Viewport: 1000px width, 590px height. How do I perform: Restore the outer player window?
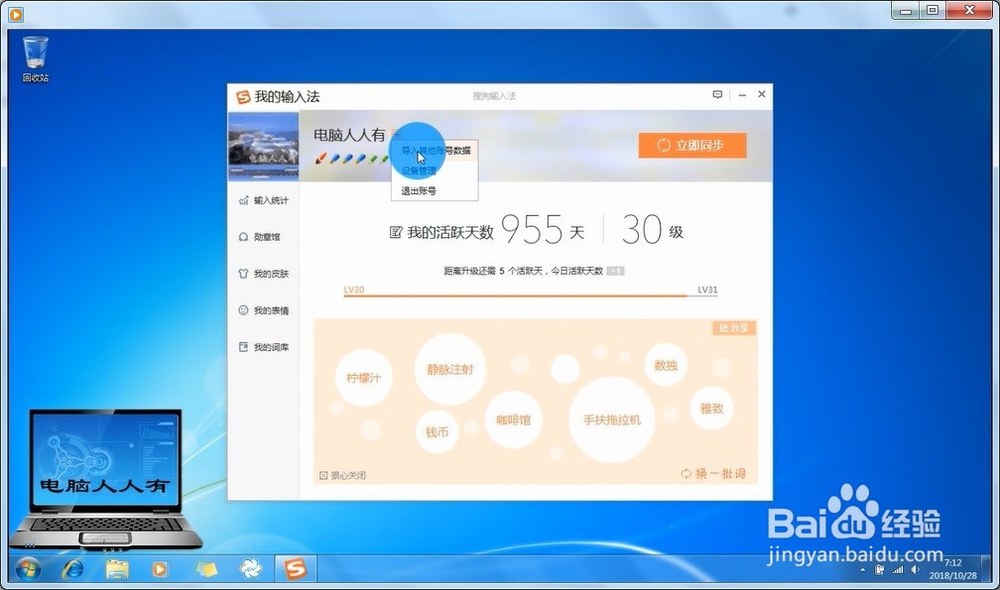pyautogui.click(x=932, y=11)
